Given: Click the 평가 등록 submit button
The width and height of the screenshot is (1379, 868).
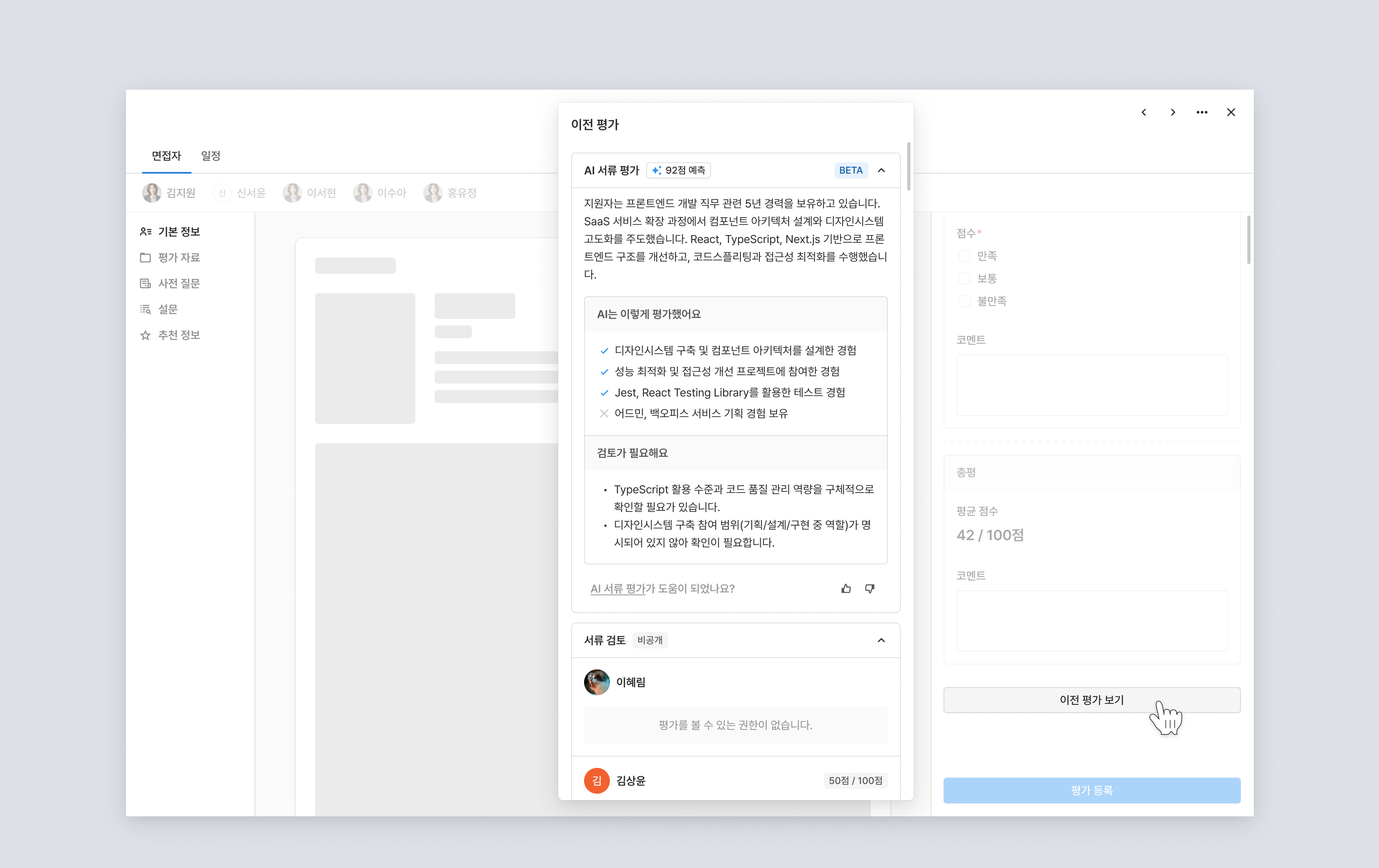Looking at the screenshot, I should (1091, 790).
